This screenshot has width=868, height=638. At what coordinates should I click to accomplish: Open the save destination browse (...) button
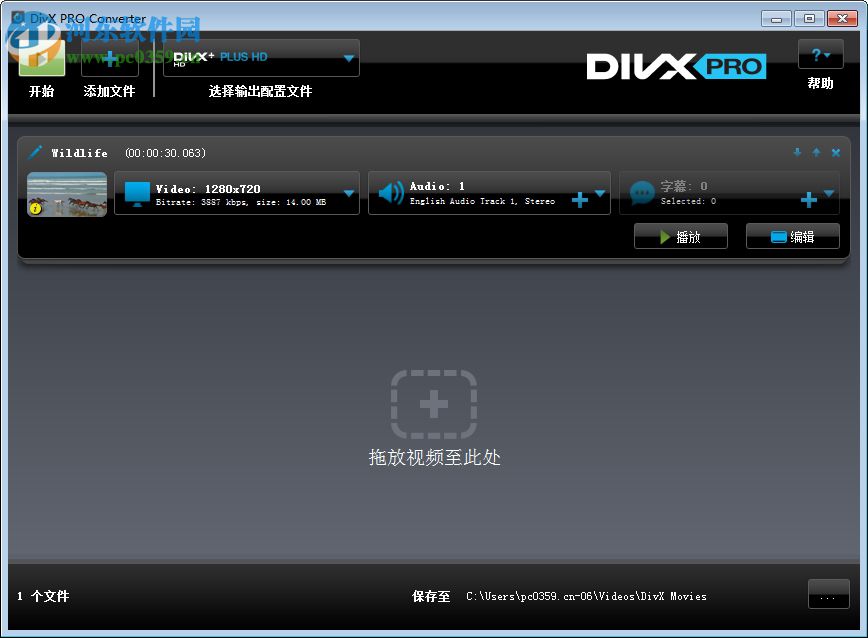828,594
